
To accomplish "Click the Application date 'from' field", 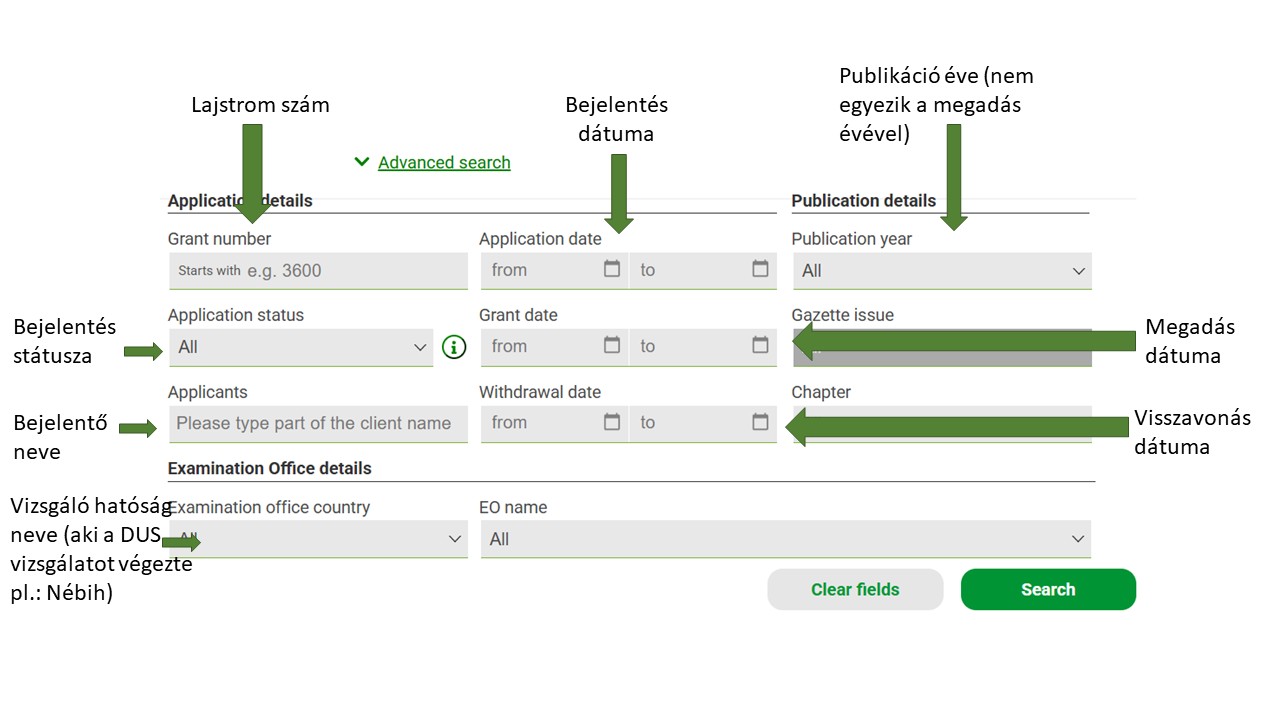I will pos(554,270).
